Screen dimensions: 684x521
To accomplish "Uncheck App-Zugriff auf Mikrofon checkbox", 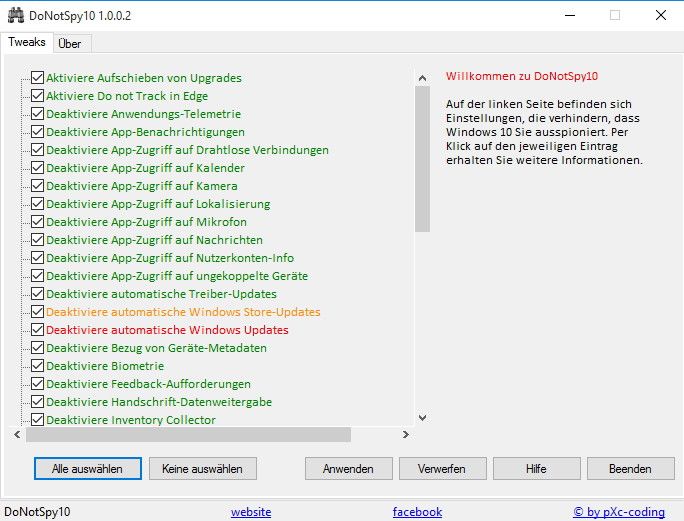I will click(38, 222).
